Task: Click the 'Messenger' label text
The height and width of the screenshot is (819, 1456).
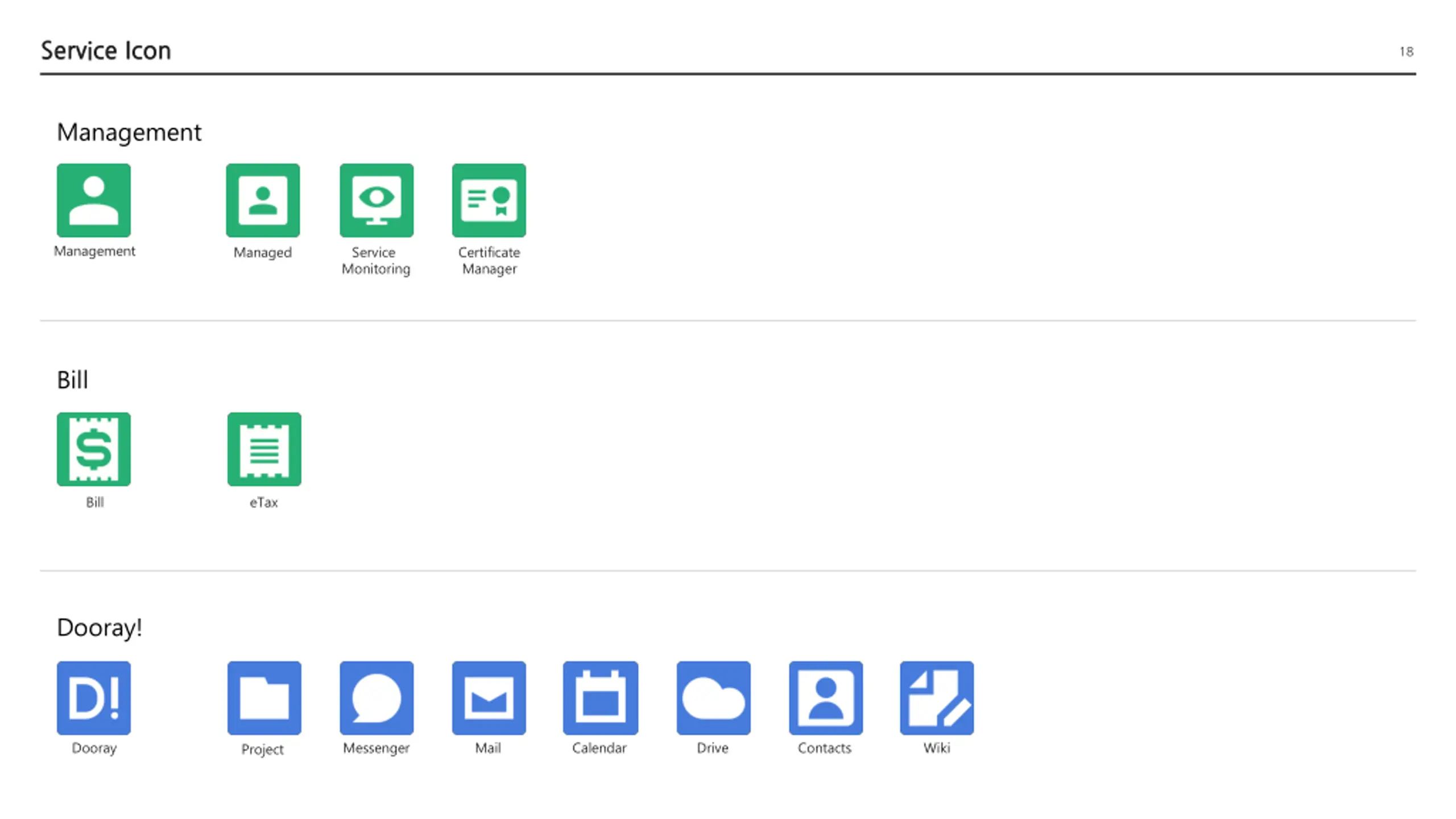Action: point(376,748)
